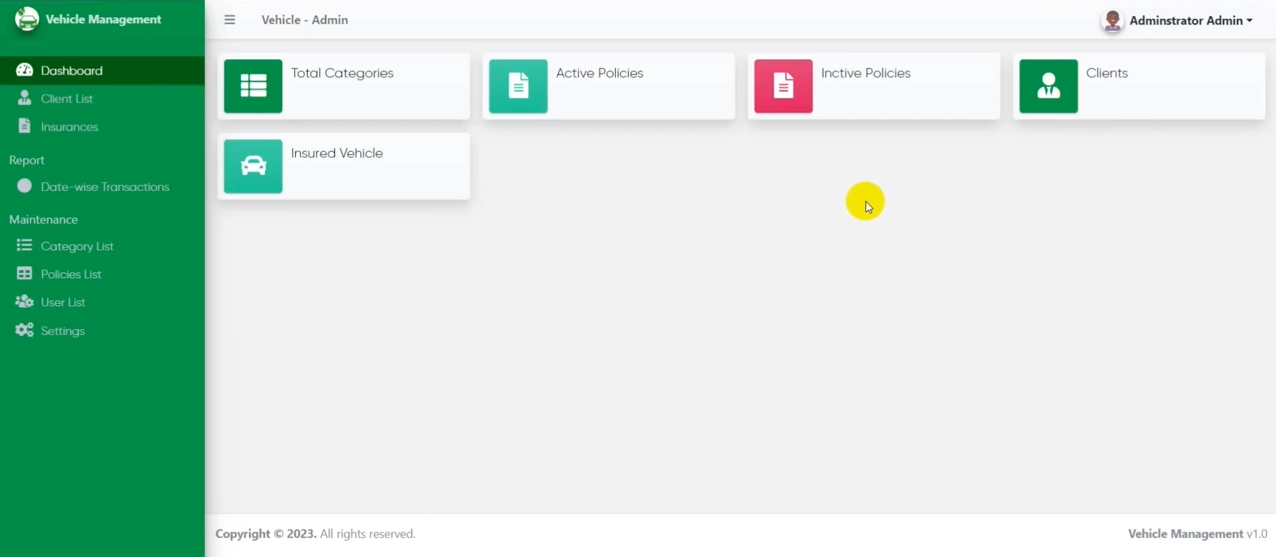1276x557 pixels.
Task: Click the Vehicle - Admin header link
Action: [305, 20]
